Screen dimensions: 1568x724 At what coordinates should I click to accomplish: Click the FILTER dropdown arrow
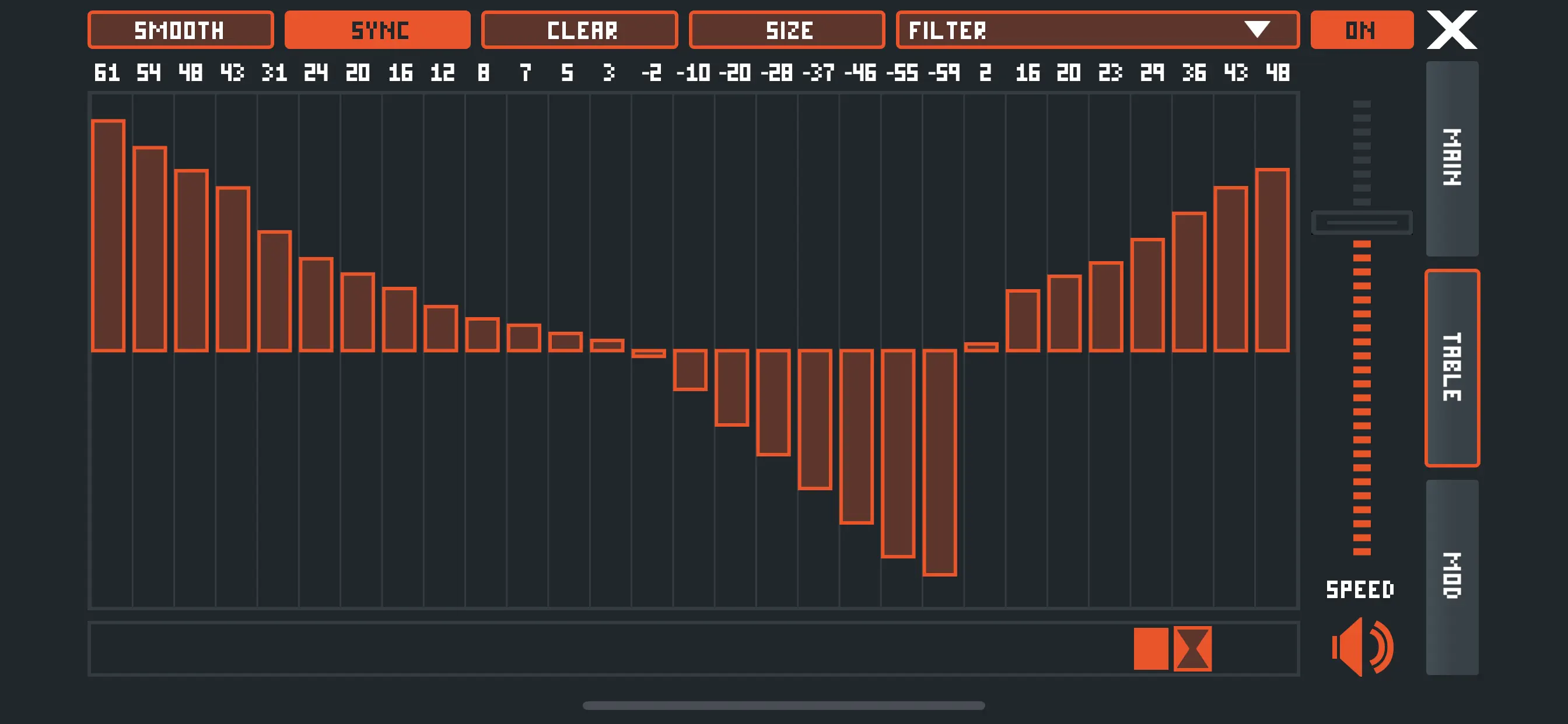(x=1256, y=29)
